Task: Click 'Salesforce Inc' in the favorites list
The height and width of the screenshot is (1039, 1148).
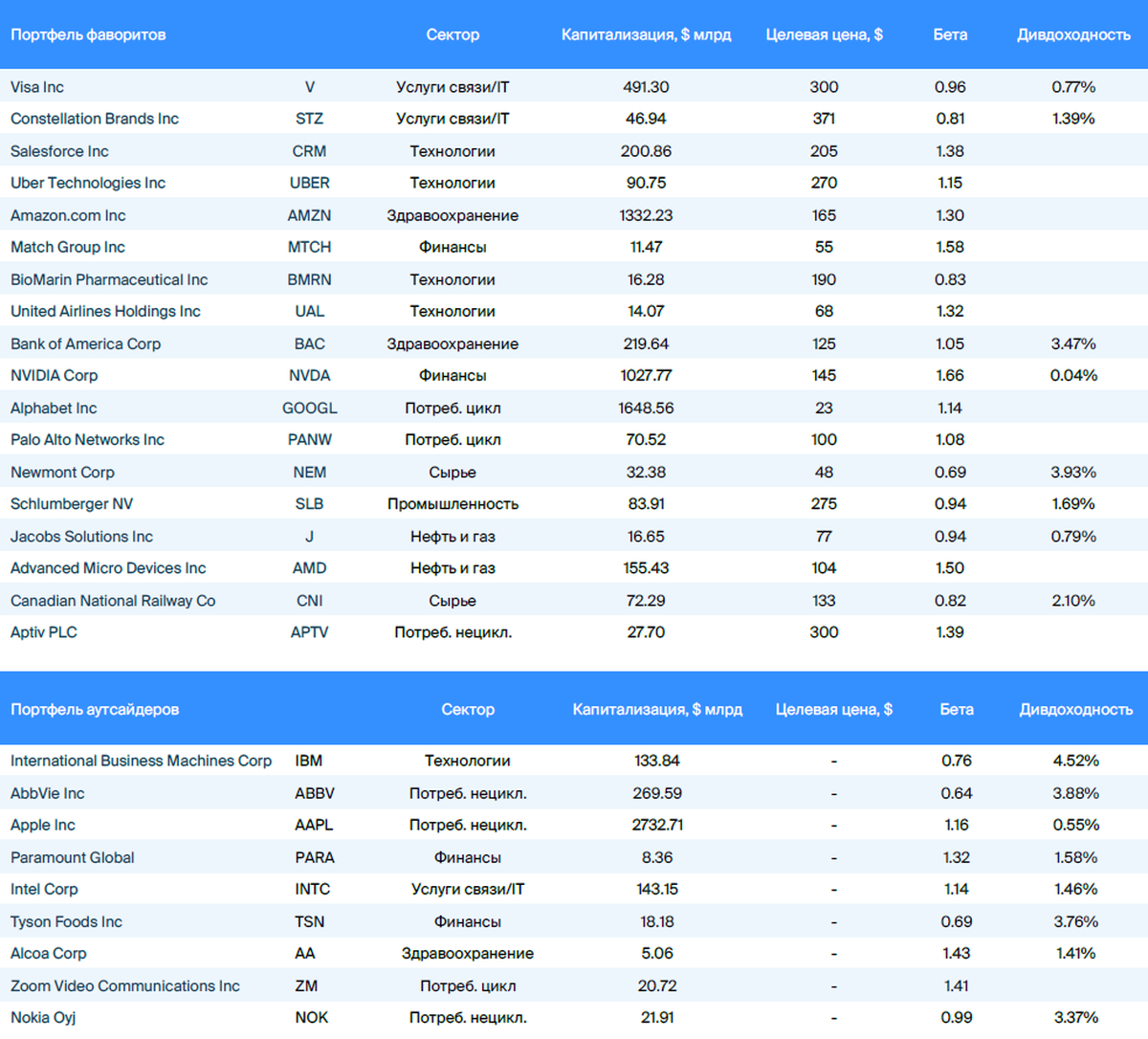Action: [59, 151]
